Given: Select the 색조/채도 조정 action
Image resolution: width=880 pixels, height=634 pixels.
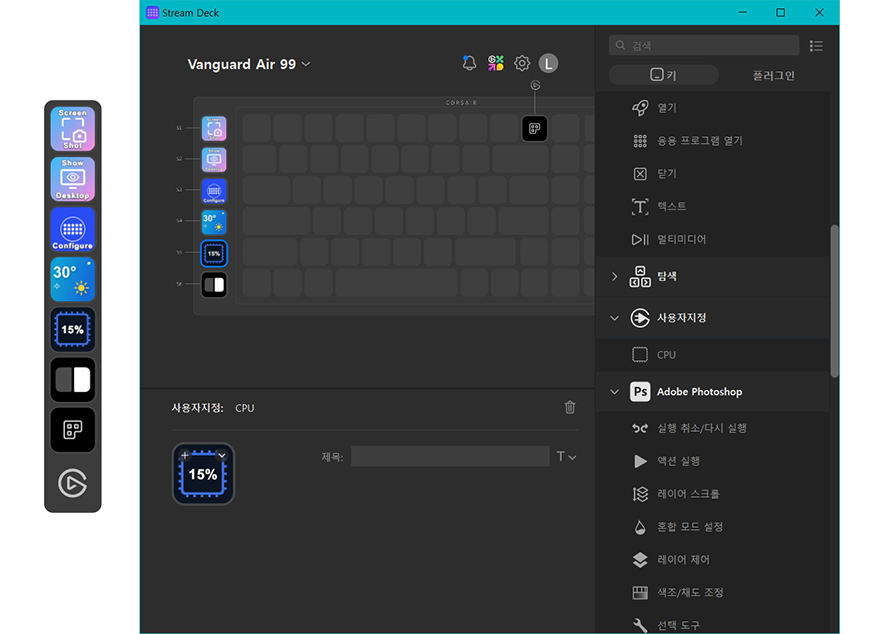Looking at the screenshot, I should (x=713, y=593).
